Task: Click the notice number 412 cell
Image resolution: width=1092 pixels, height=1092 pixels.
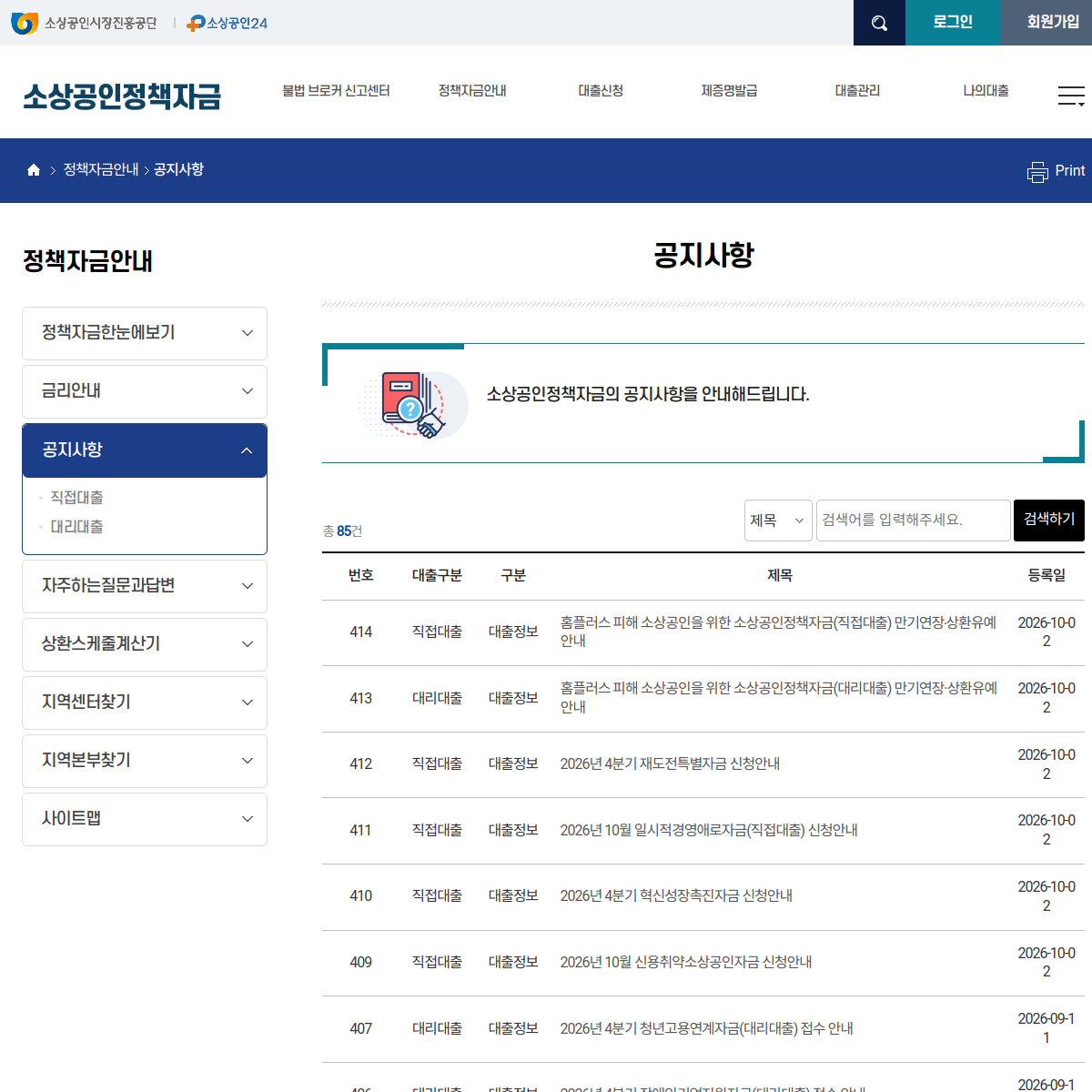Action: (361, 764)
